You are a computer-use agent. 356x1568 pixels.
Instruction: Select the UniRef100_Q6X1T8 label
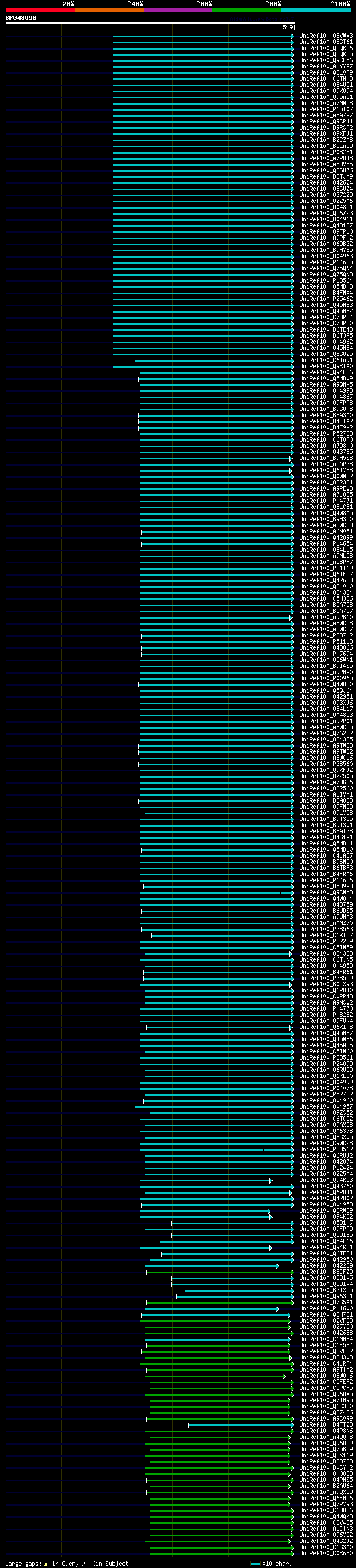coord(325,1027)
